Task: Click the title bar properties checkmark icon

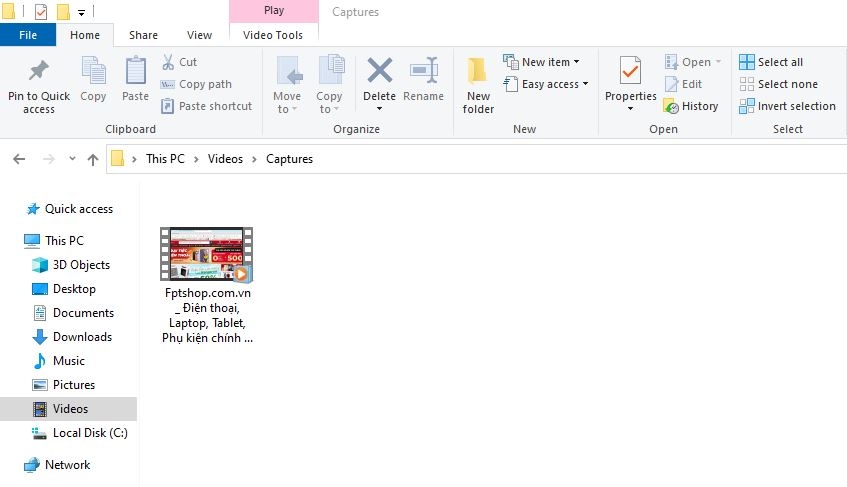Action: (41, 11)
